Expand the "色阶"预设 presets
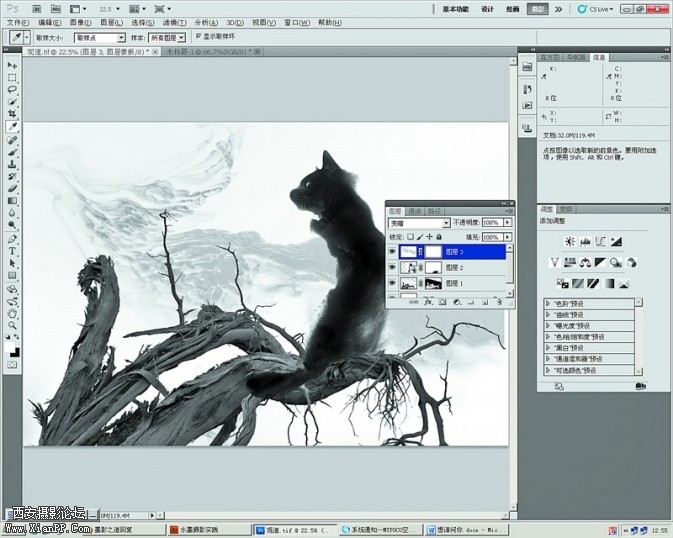The height and width of the screenshot is (538, 673). [x=548, y=304]
